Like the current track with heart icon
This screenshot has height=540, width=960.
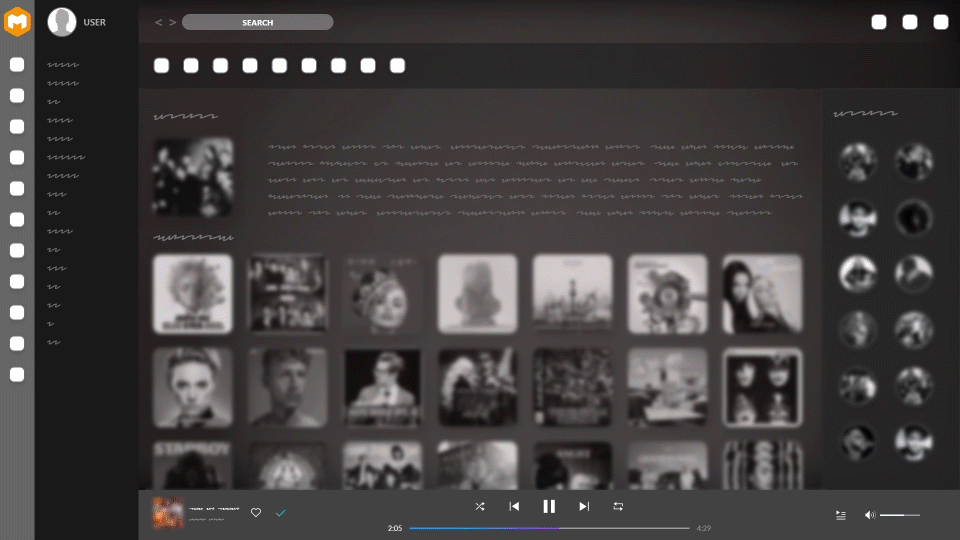pos(256,513)
